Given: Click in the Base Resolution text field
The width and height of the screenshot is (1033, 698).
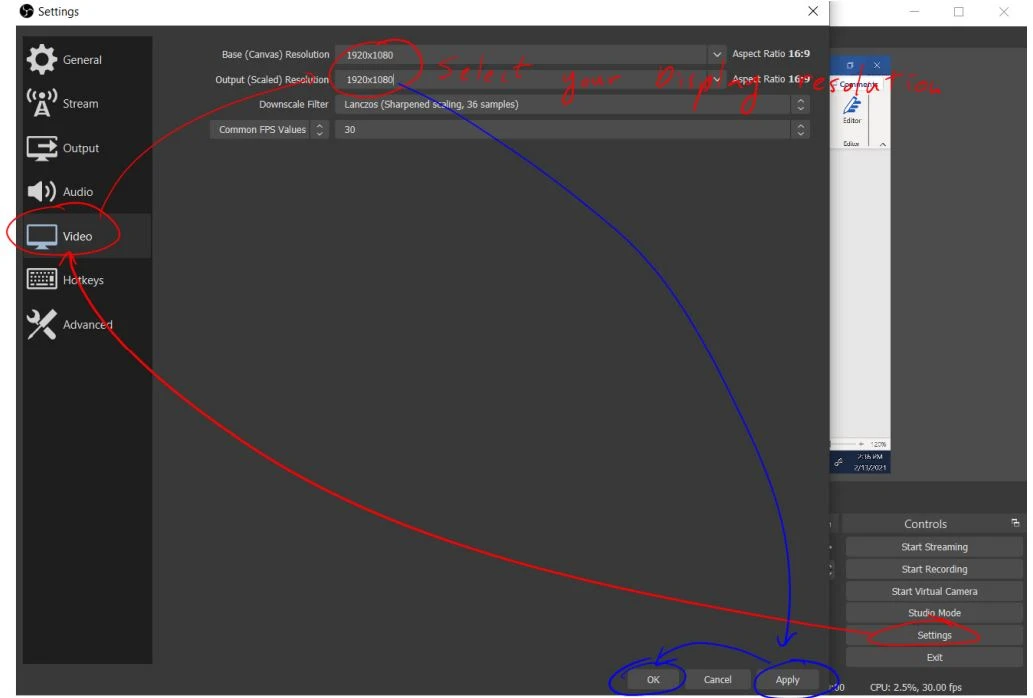Looking at the screenshot, I should (x=520, y=55).
